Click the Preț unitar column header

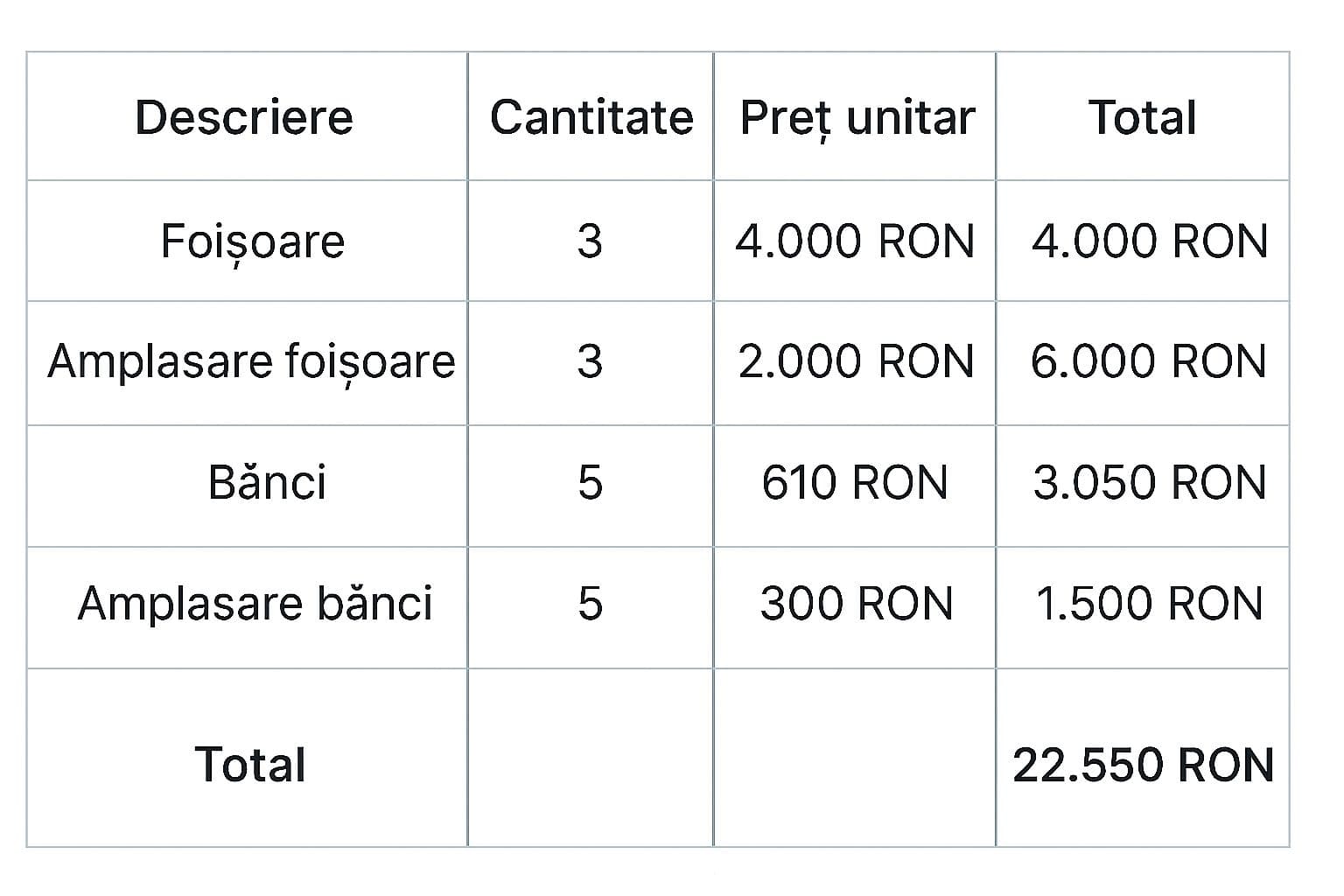pyautogui.click(x=857, y=117)
